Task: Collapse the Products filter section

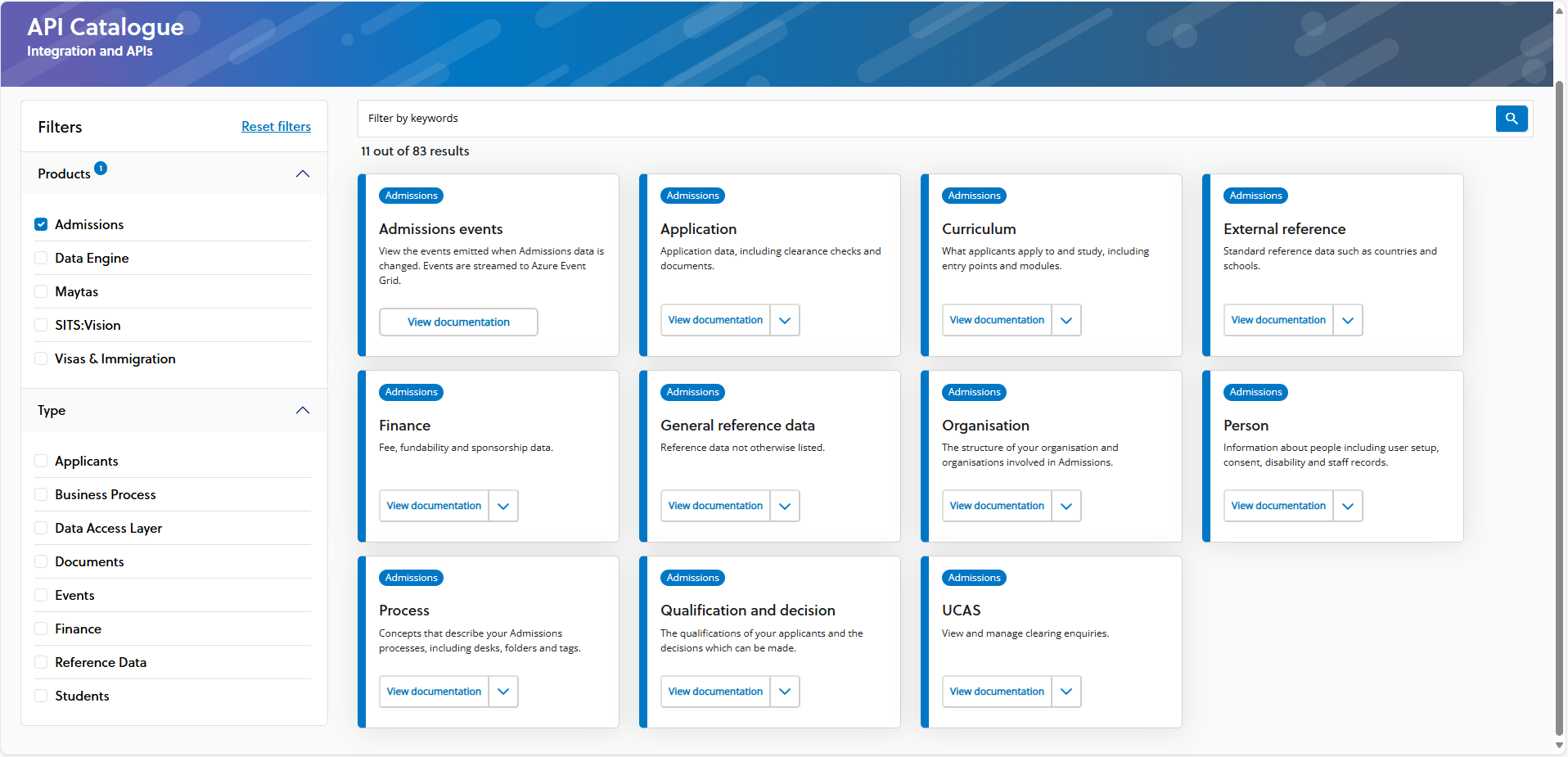Action: [302, 173]
